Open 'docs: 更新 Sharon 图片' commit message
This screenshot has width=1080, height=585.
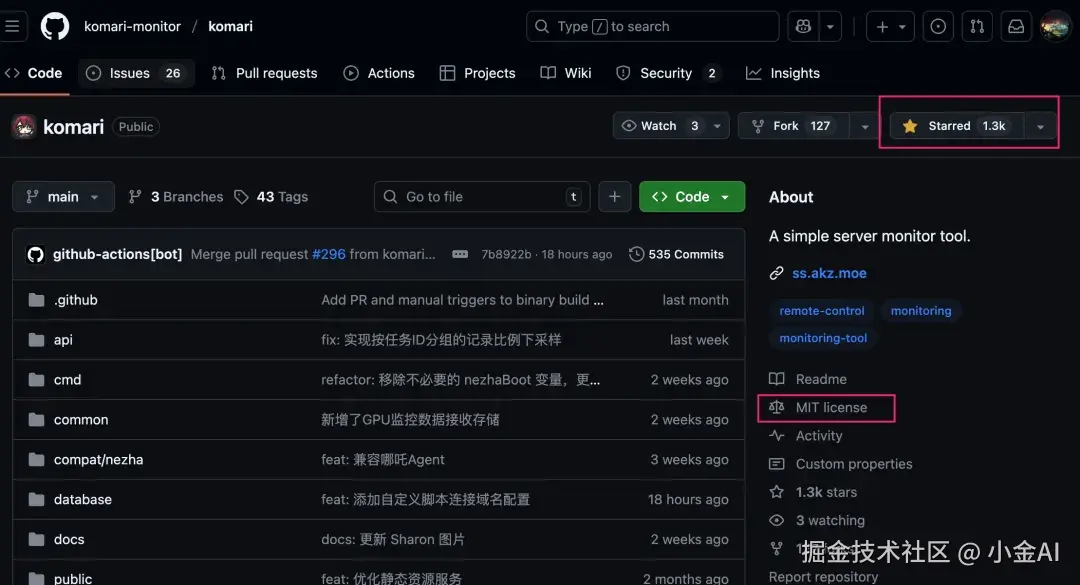[x=393, y=540]
